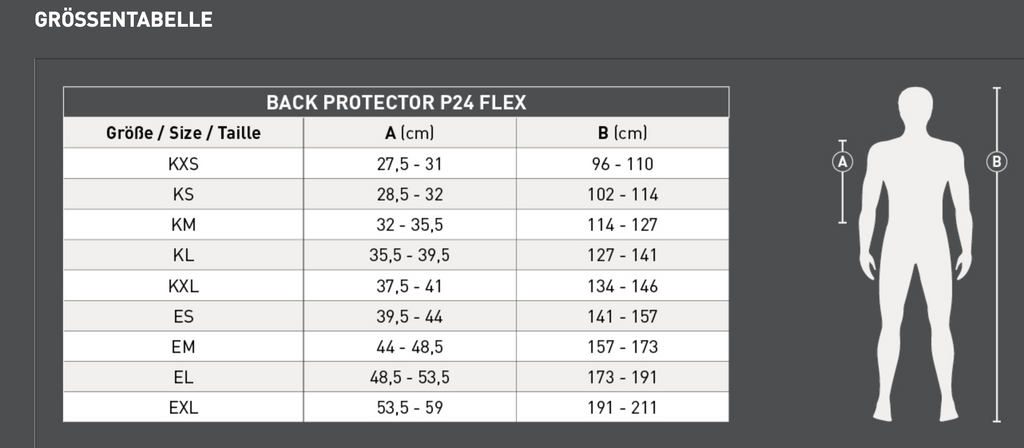The image size is (1024, 448).
Task: Click the Größe / Size / Taille column header
Action: tap(183, 133)
